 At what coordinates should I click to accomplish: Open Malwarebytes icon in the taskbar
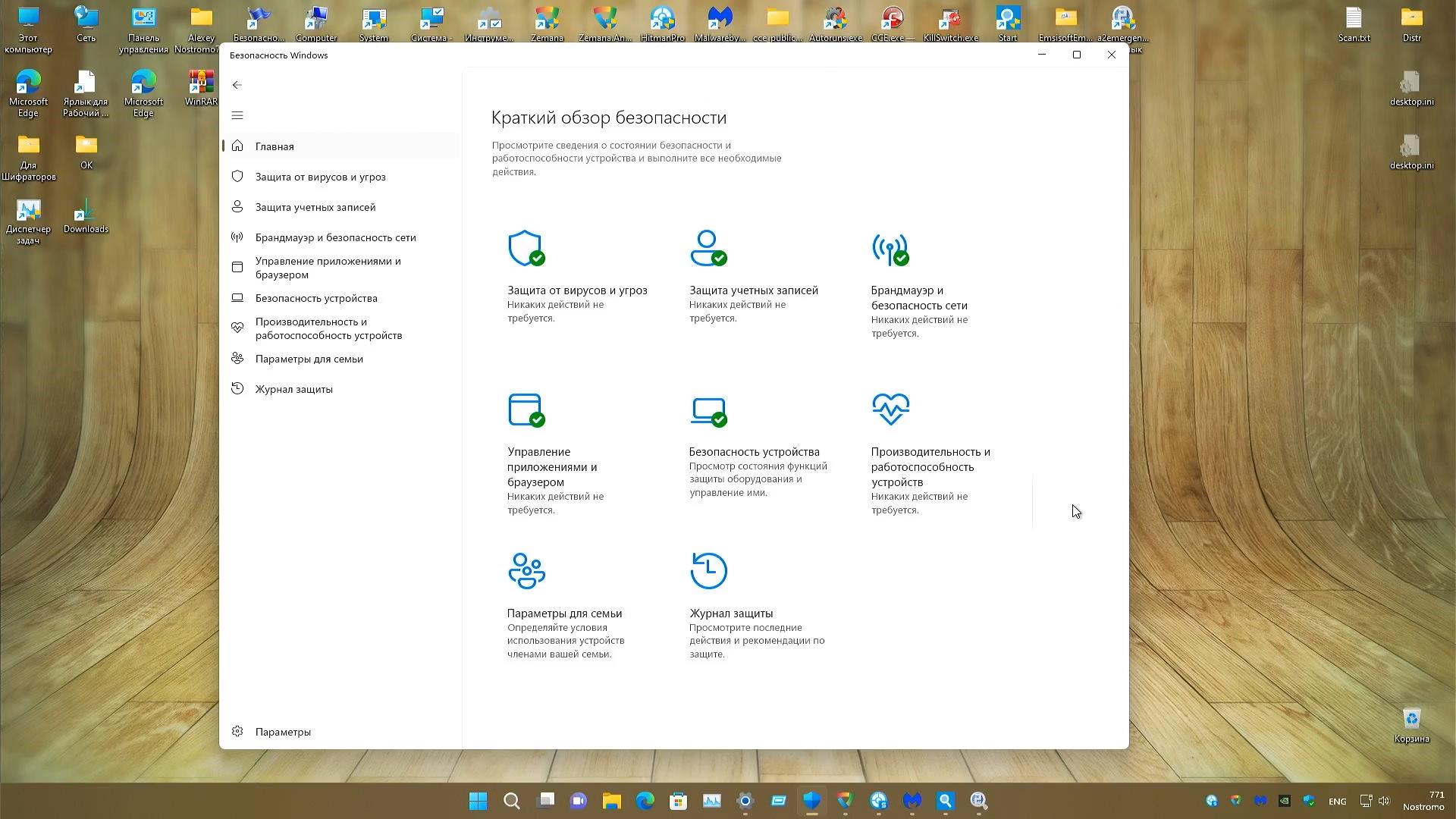(x=912, y=801)
